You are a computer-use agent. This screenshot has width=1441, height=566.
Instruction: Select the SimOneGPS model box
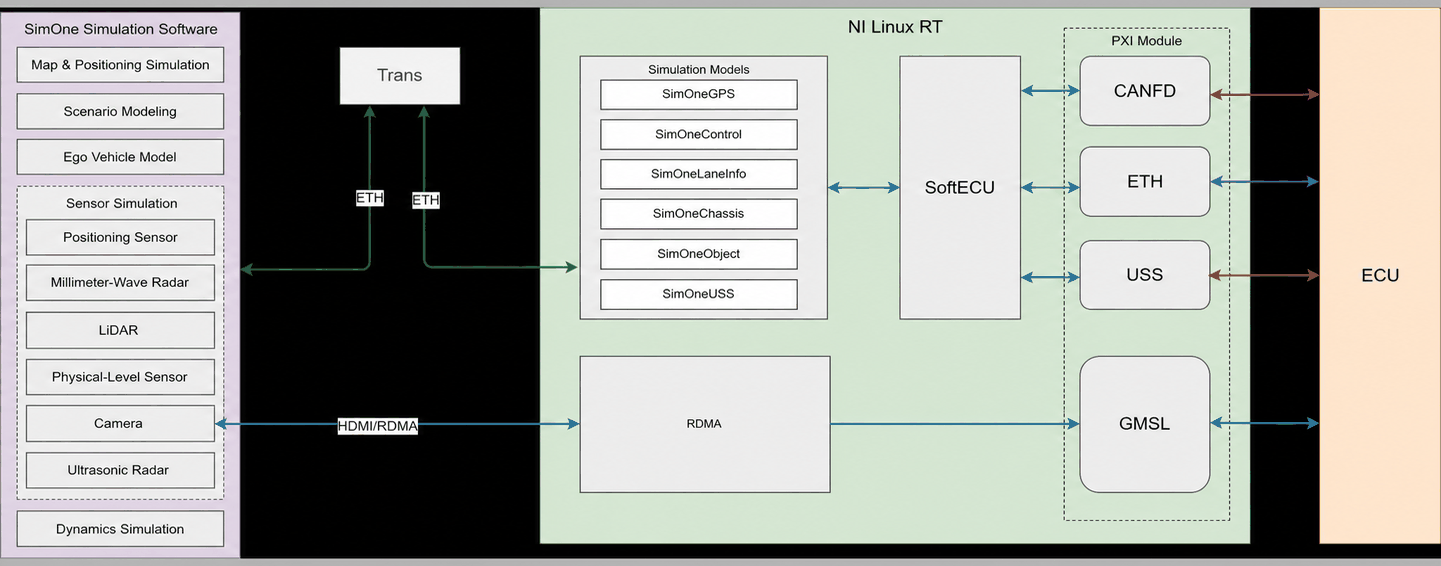click(699, 95)
